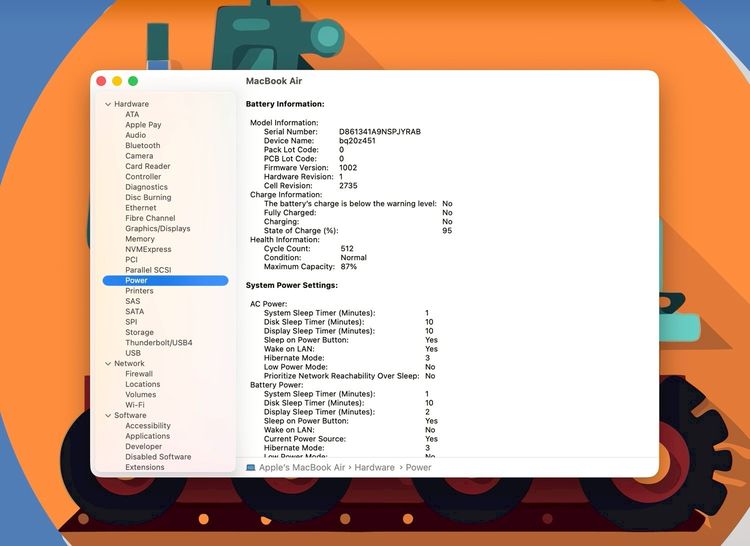Select the highlighted Power item in sidebar
Viewport: 750px width, 546px height.
[136, 281]
